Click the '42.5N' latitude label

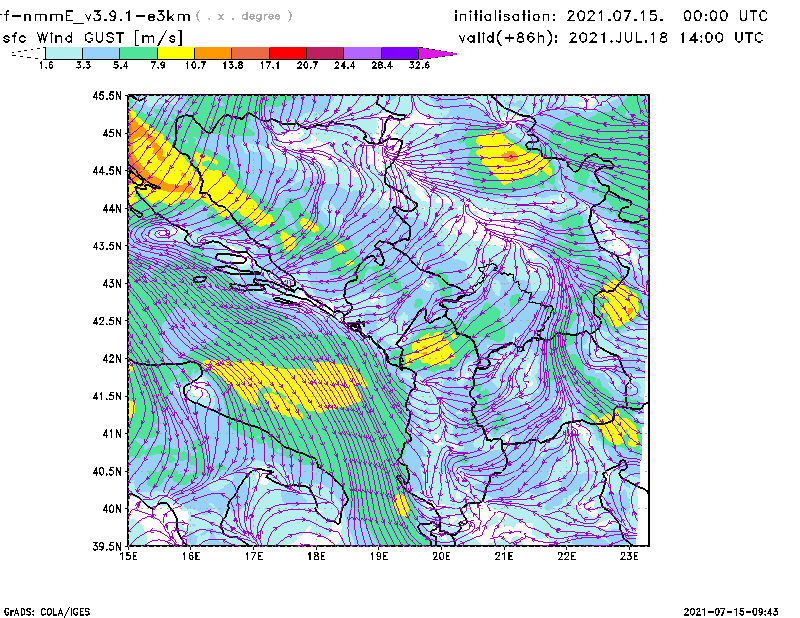click(x=107, y=321)
